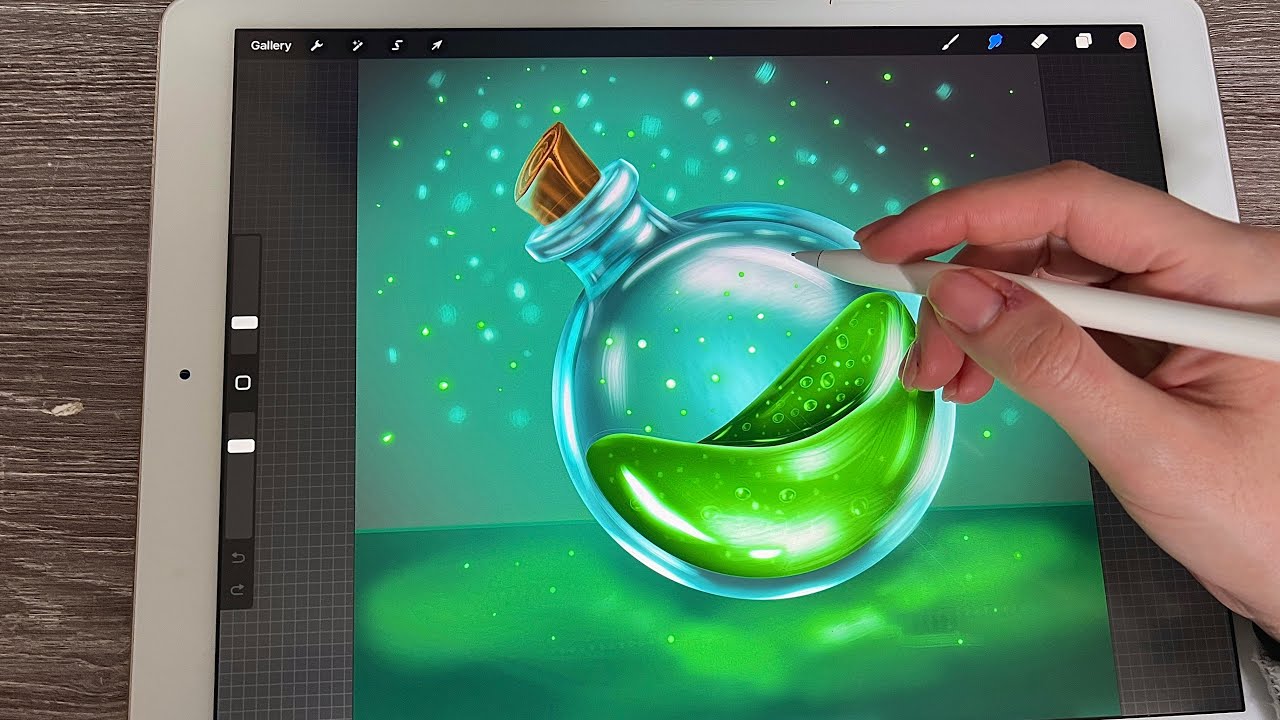
Task: Activate the Selection tool
Action: (x=397, y=45)
